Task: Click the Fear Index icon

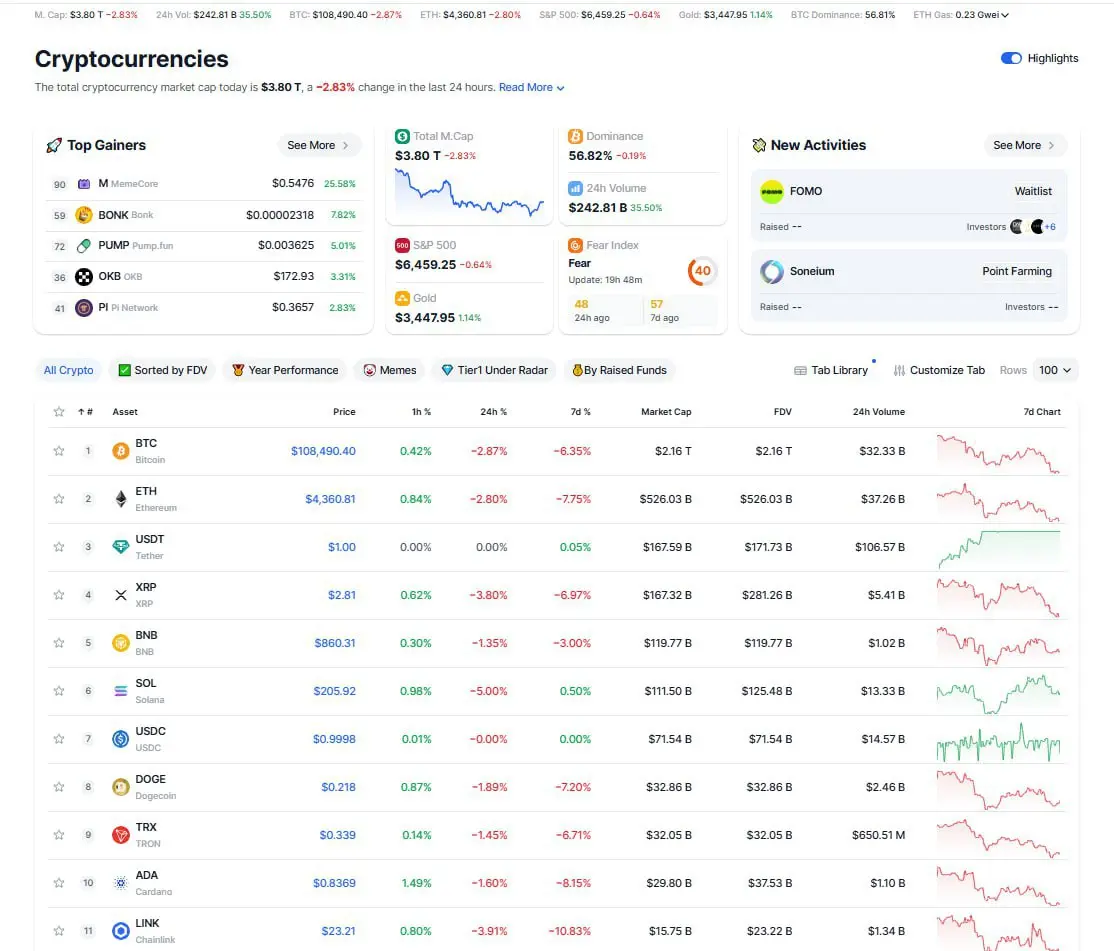Action: tap(575, 245)
